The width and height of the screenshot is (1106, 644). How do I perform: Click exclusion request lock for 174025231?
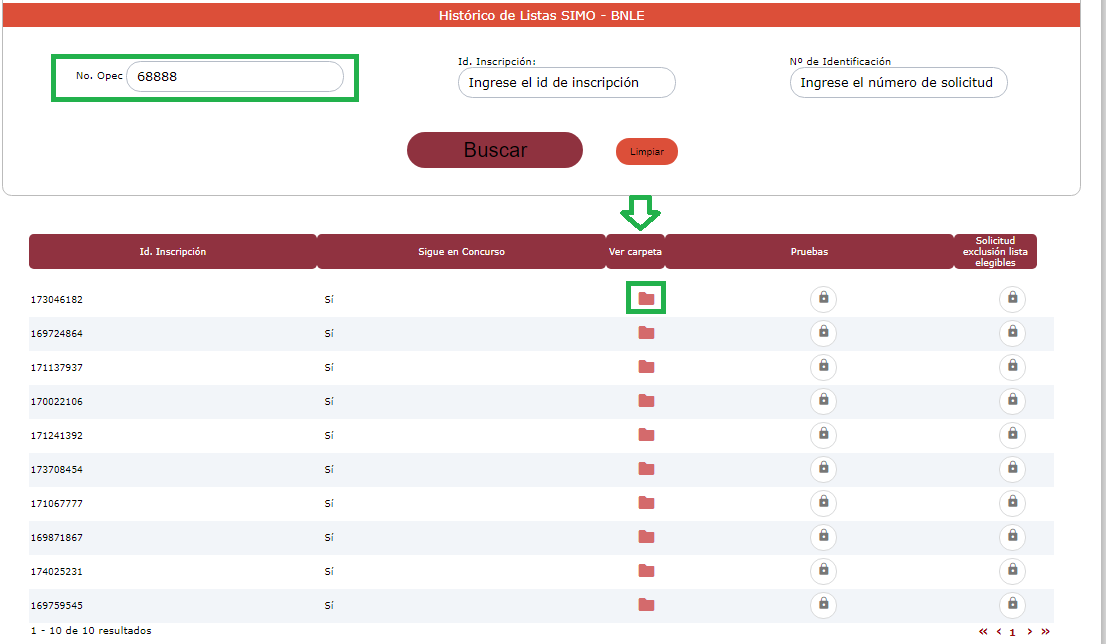click(1012, 570)
